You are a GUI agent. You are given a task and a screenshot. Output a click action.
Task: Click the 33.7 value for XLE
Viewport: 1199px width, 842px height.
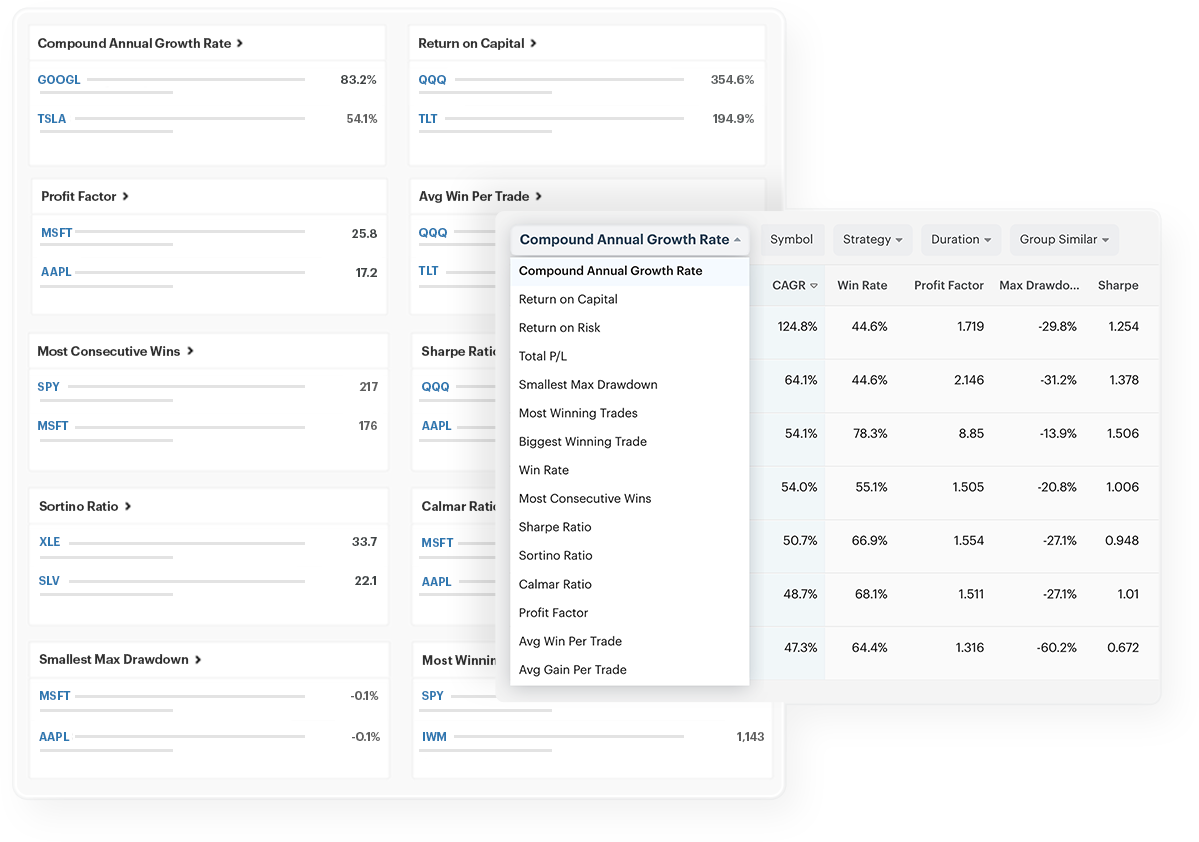pyautogui.click(x=365, y=541)
